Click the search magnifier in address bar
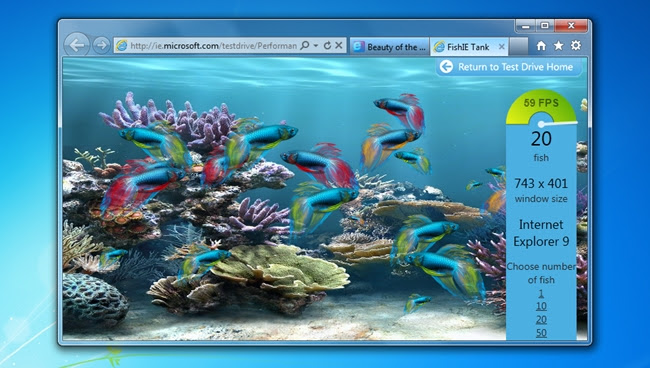This screenshot has height=368, width=650. pos(305,45)
